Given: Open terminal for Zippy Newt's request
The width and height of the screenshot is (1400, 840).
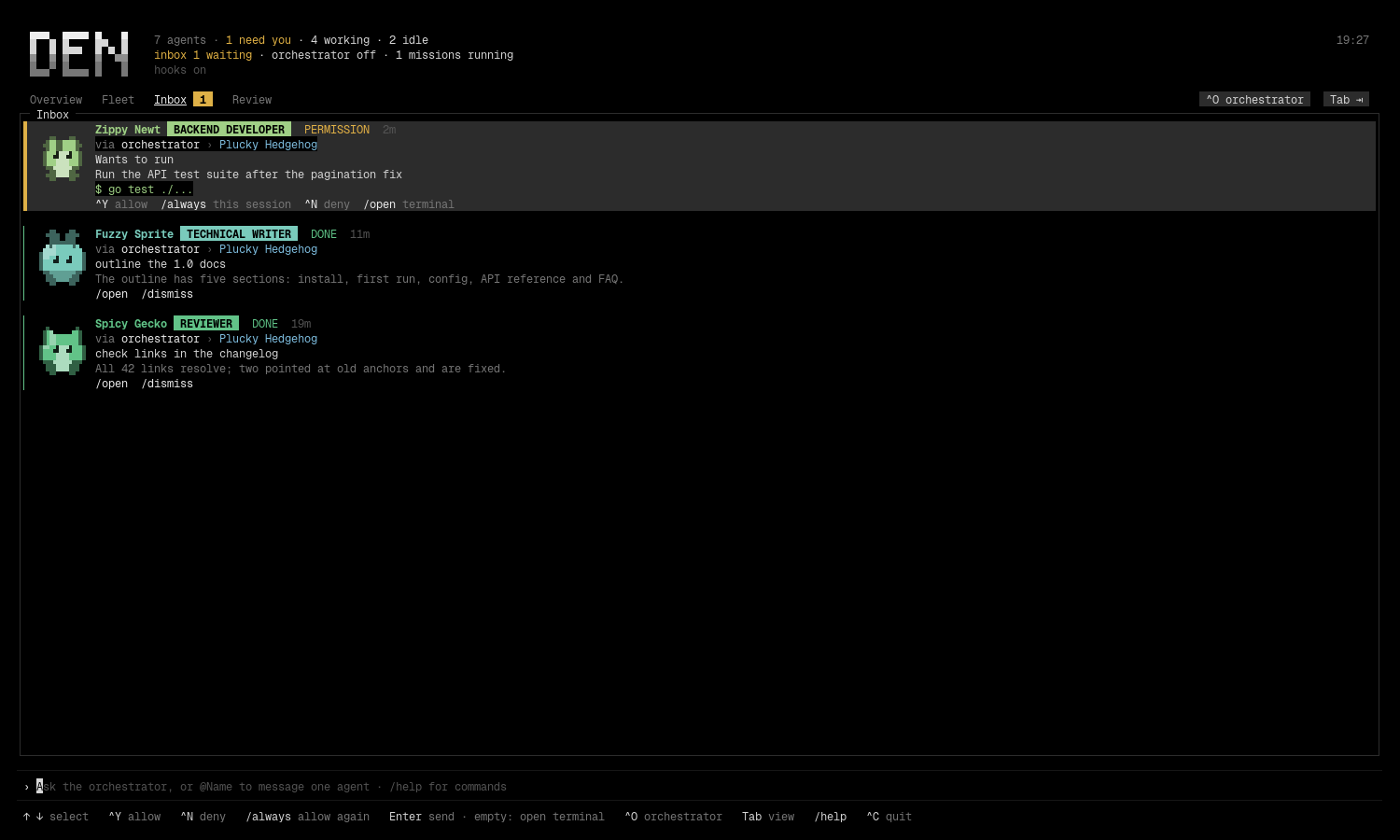Looking at the screenshot, I should click(x=409, y=204).
